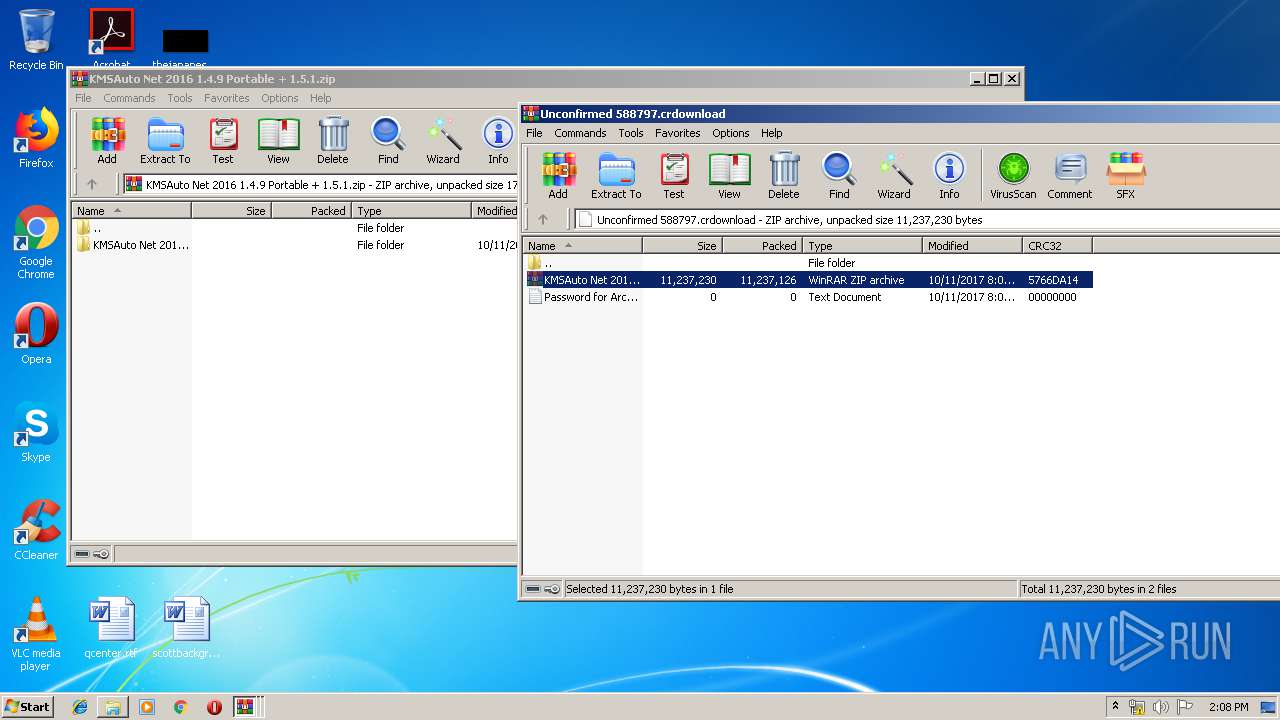This screenshot has width=1280, height=720.
Task: Click Delete icon in KMSAuto zip window
Action: [333, 141]
